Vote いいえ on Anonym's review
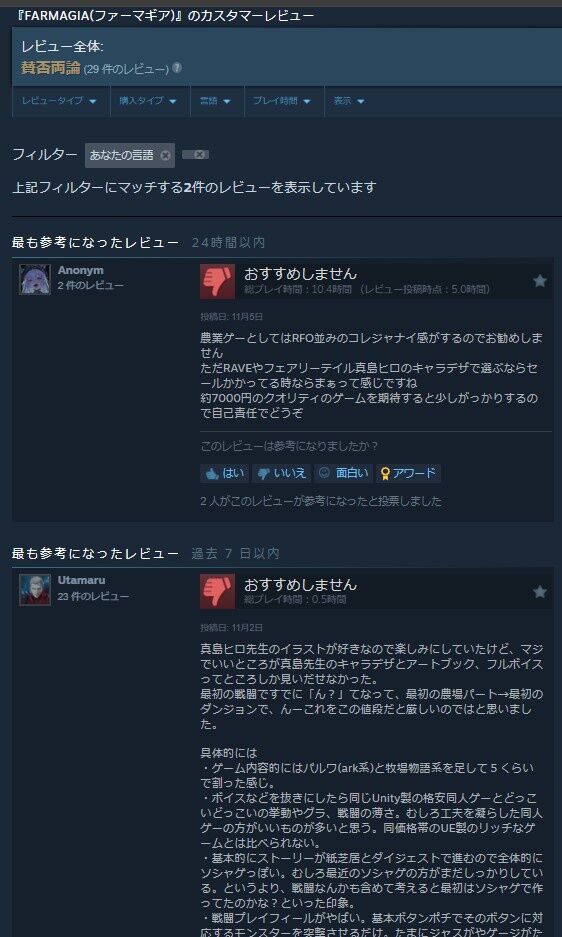The image size is (562, 937). pos(282,473)
